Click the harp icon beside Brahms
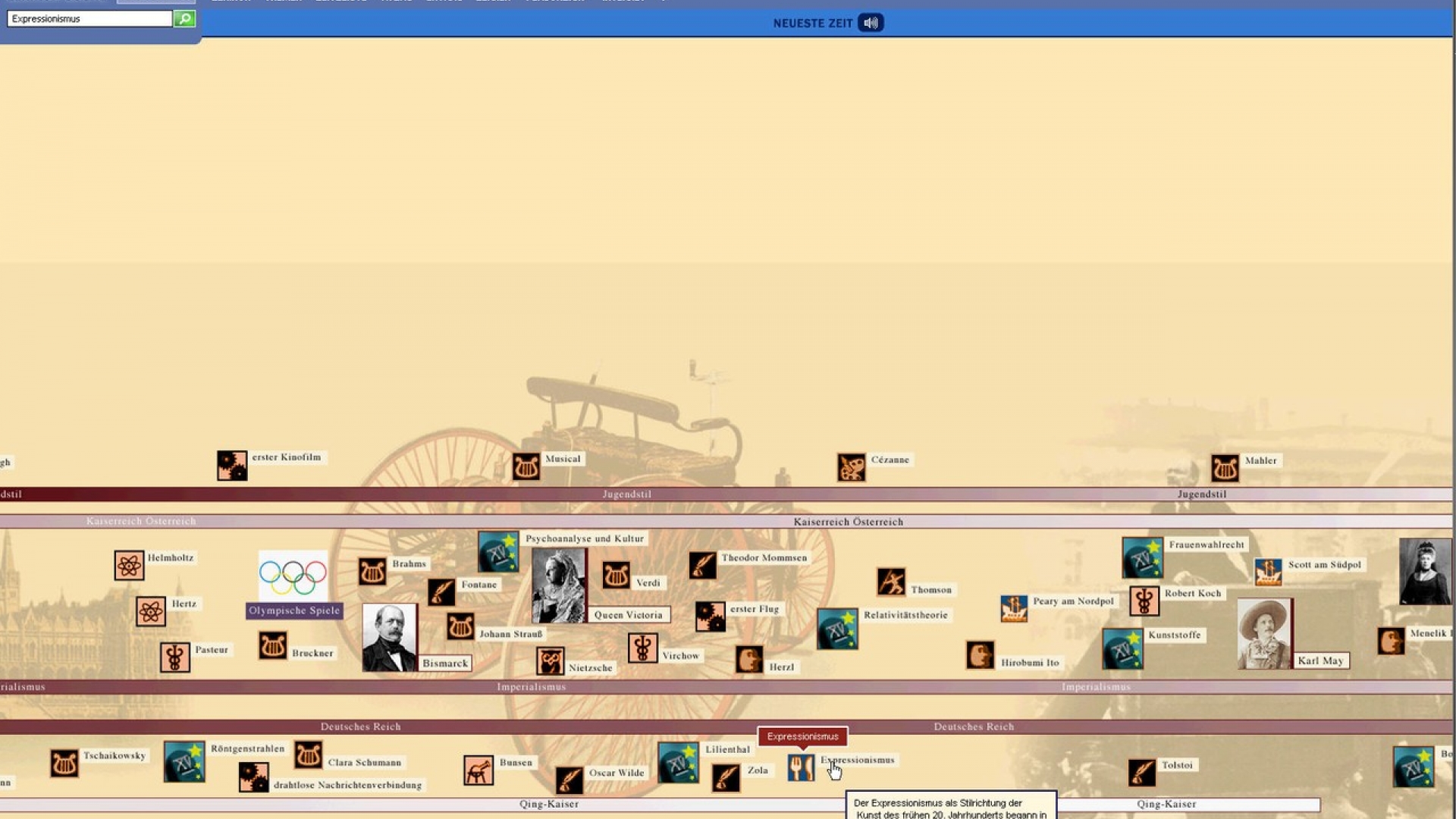This screenshot has height=819, width=1456. pos(372,571)
